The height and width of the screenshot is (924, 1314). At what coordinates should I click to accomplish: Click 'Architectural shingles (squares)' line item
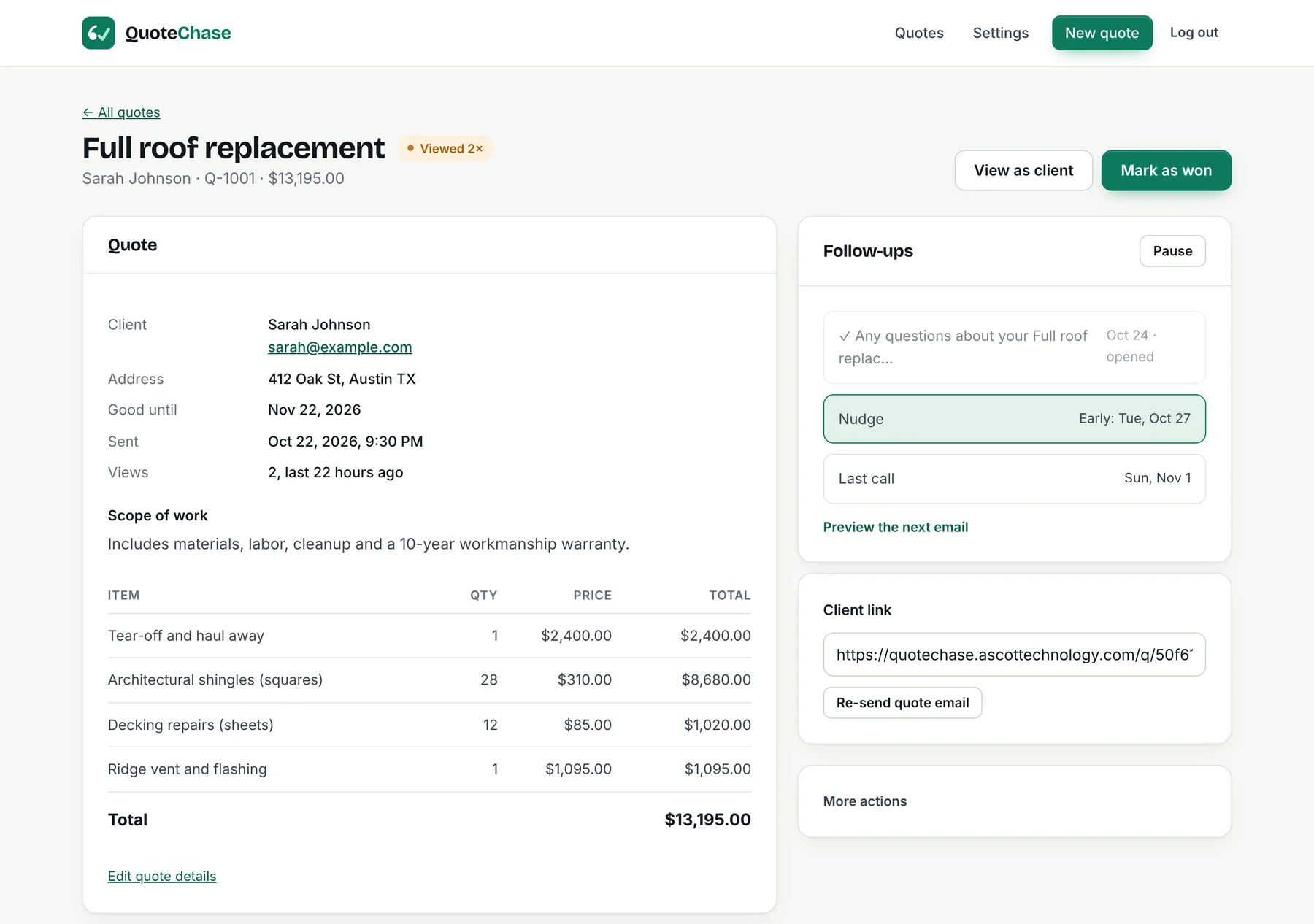(215, 679)
